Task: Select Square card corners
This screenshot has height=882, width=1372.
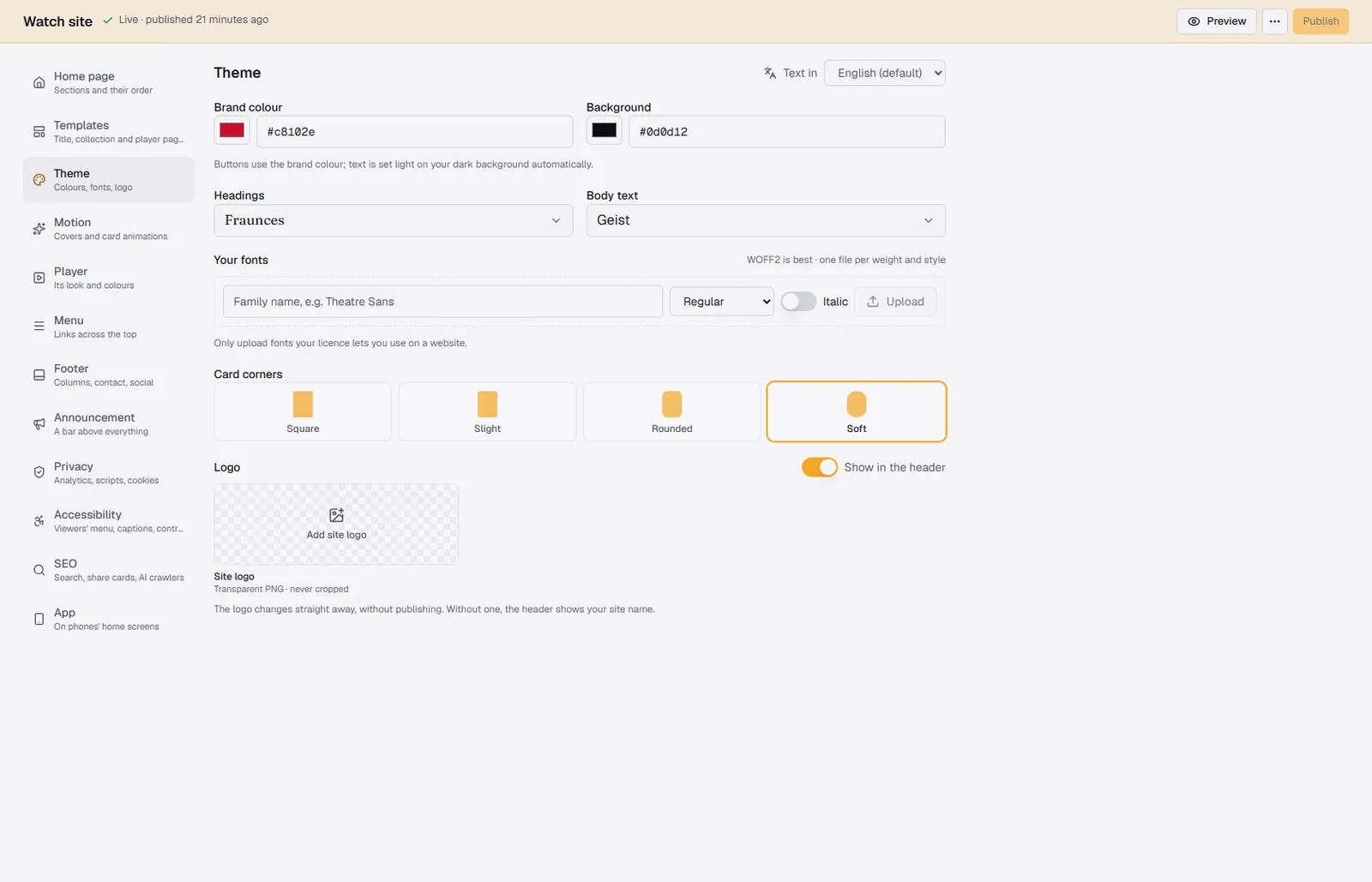Action: (x=303, y=411)
